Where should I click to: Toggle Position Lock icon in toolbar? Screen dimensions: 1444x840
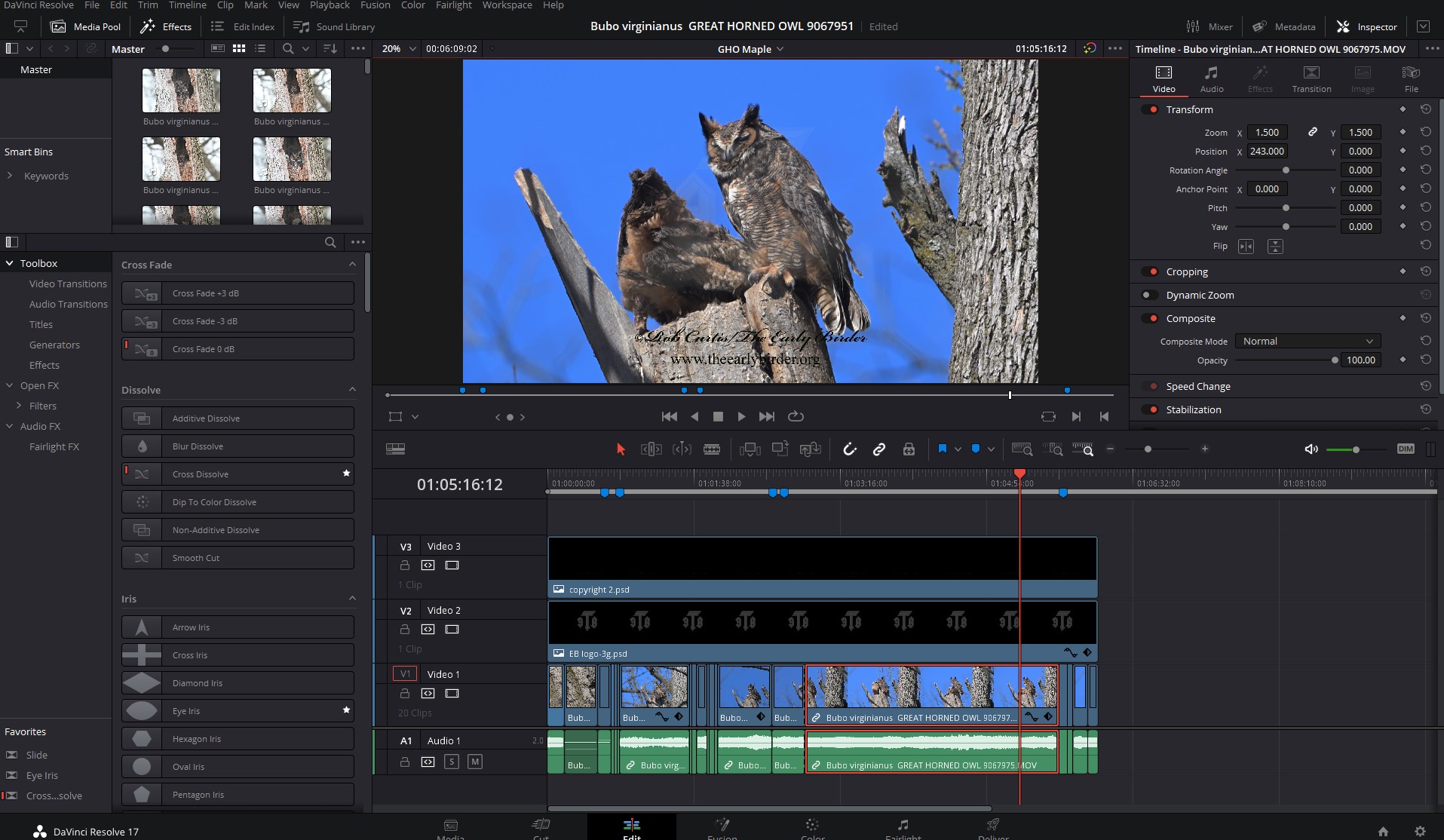909,449
